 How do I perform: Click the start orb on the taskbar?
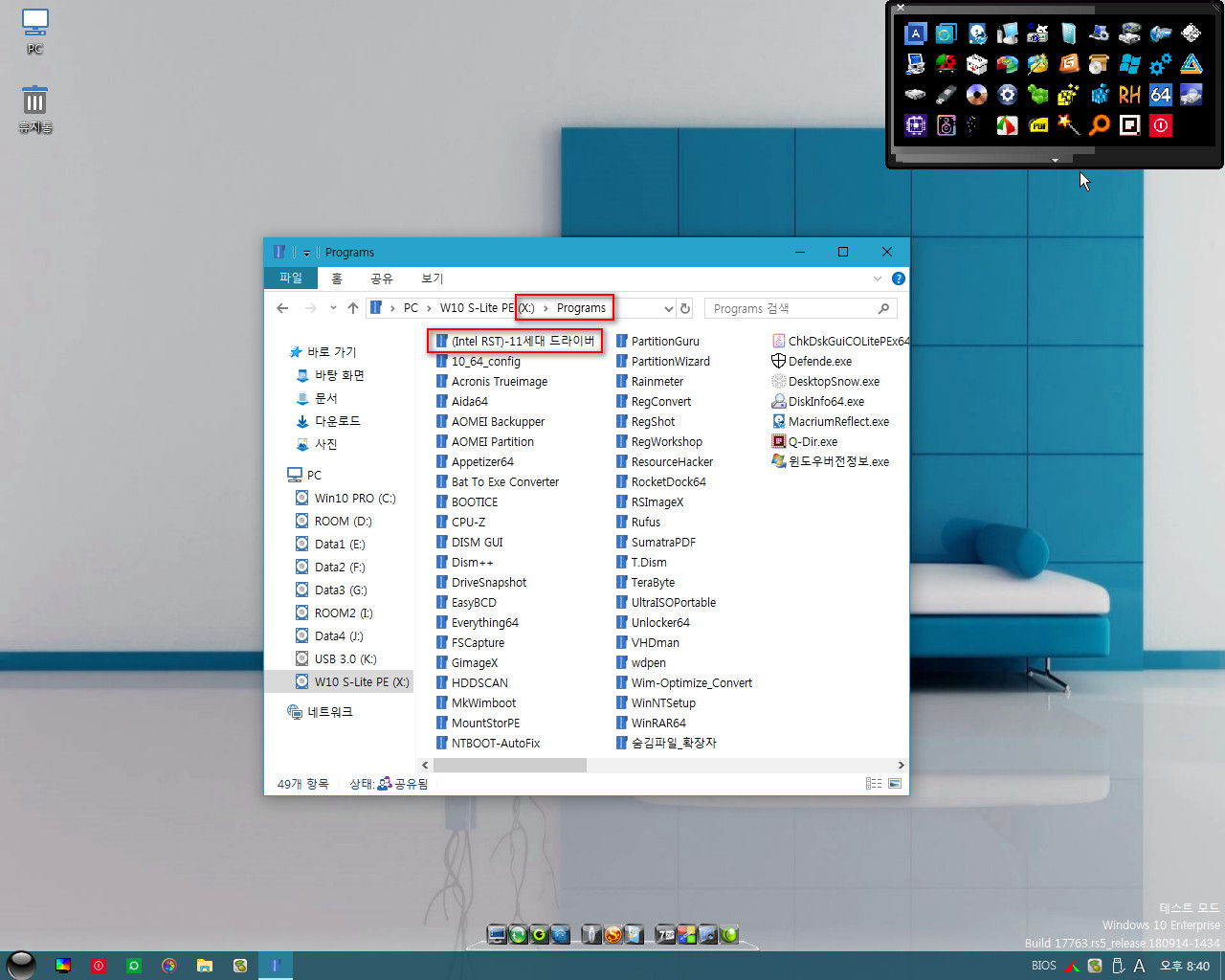21,965
